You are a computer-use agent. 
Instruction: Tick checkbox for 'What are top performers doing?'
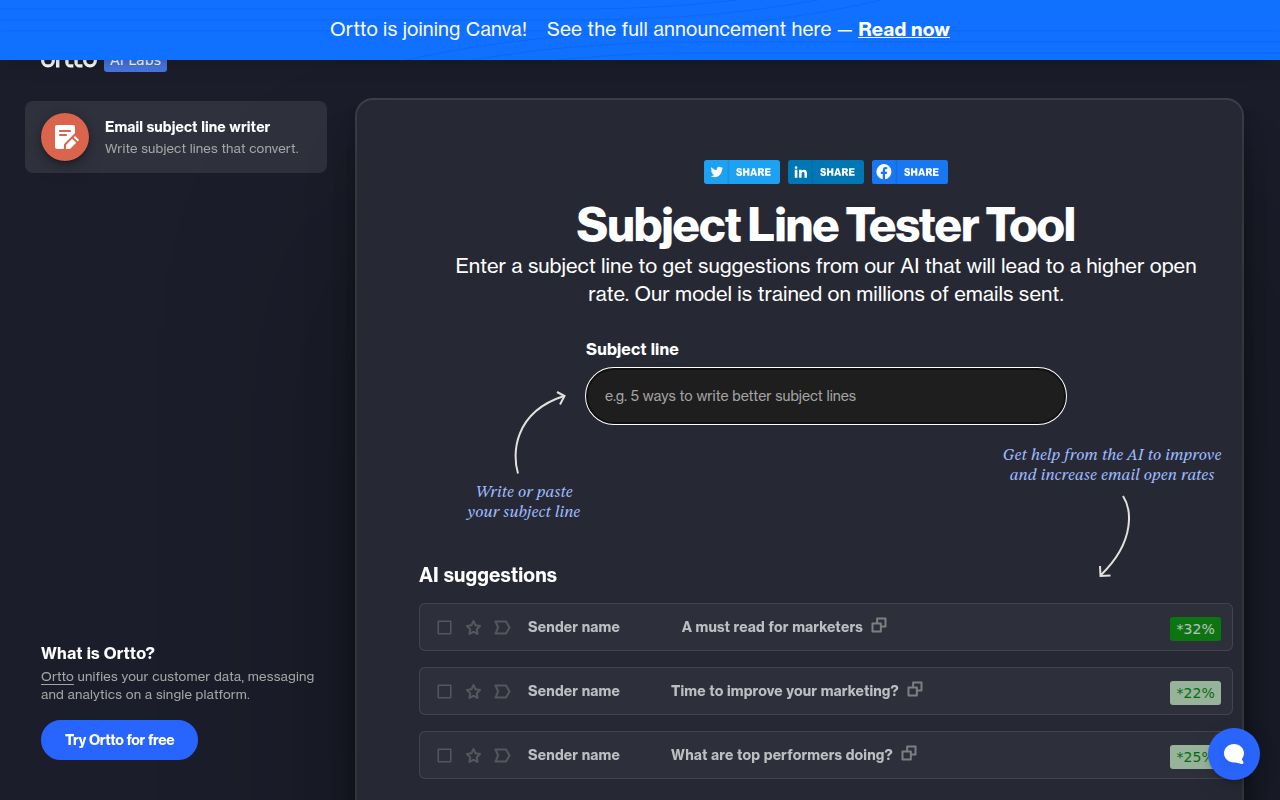click(445, 755)
